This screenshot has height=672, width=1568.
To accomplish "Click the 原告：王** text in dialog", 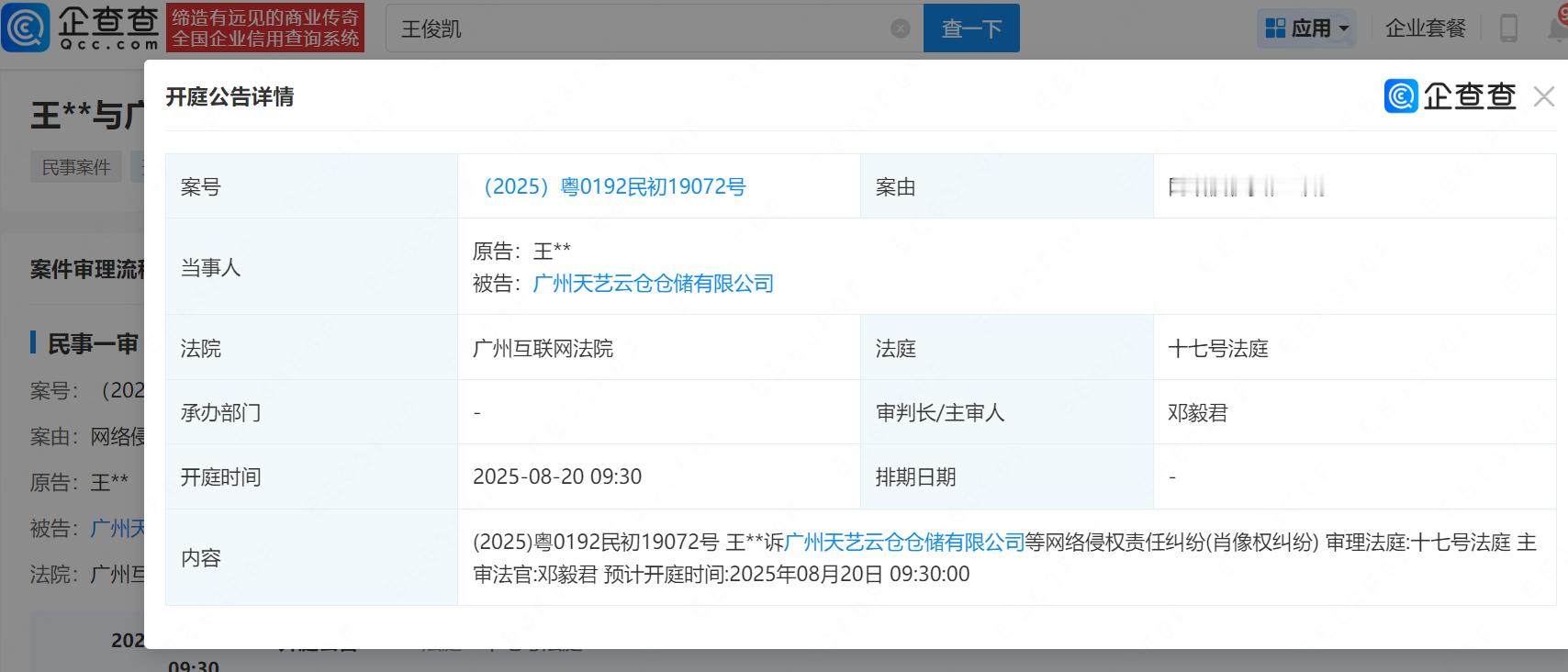I will 522,251.
